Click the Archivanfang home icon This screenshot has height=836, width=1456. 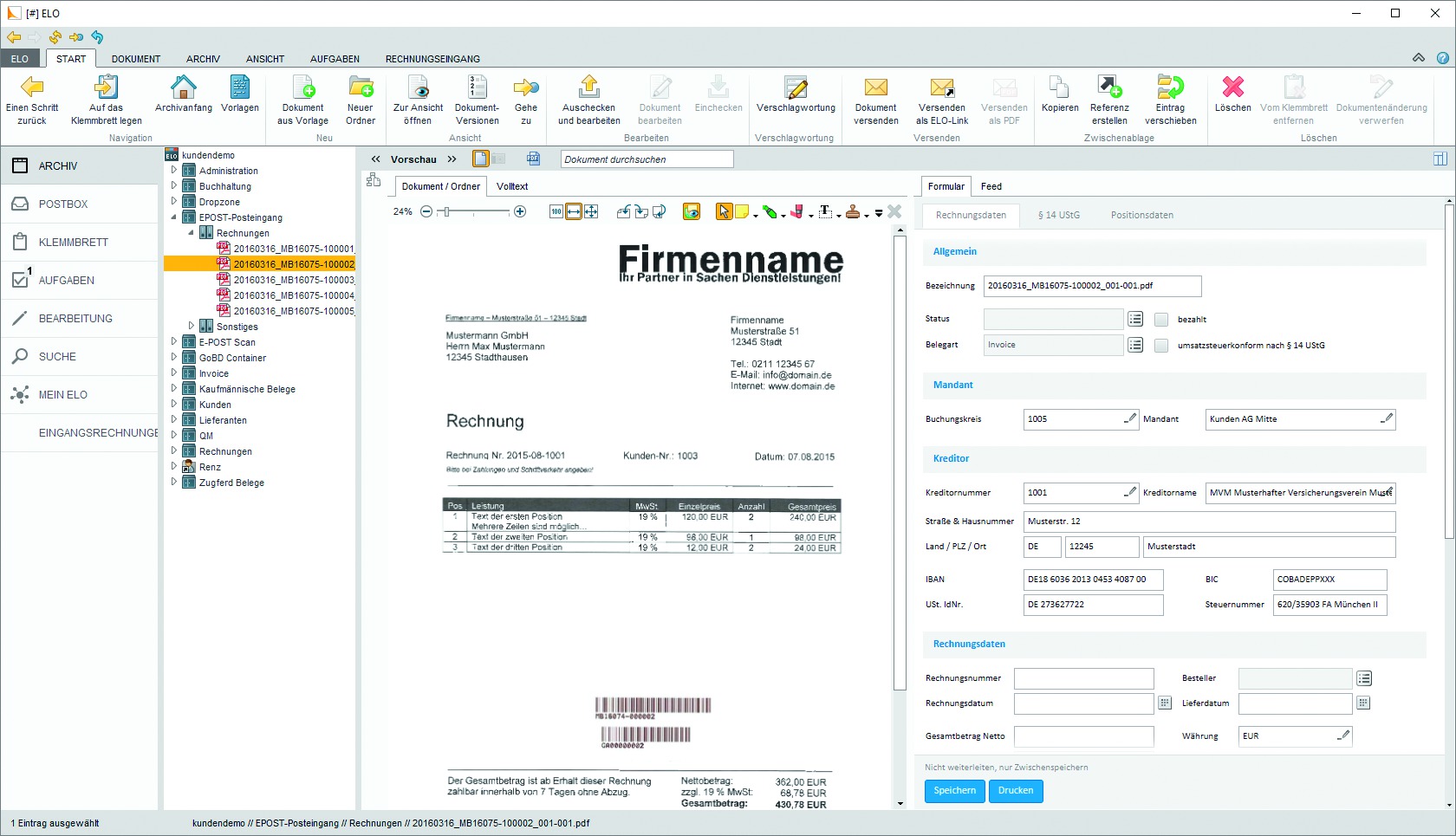(x=183, y=87)
